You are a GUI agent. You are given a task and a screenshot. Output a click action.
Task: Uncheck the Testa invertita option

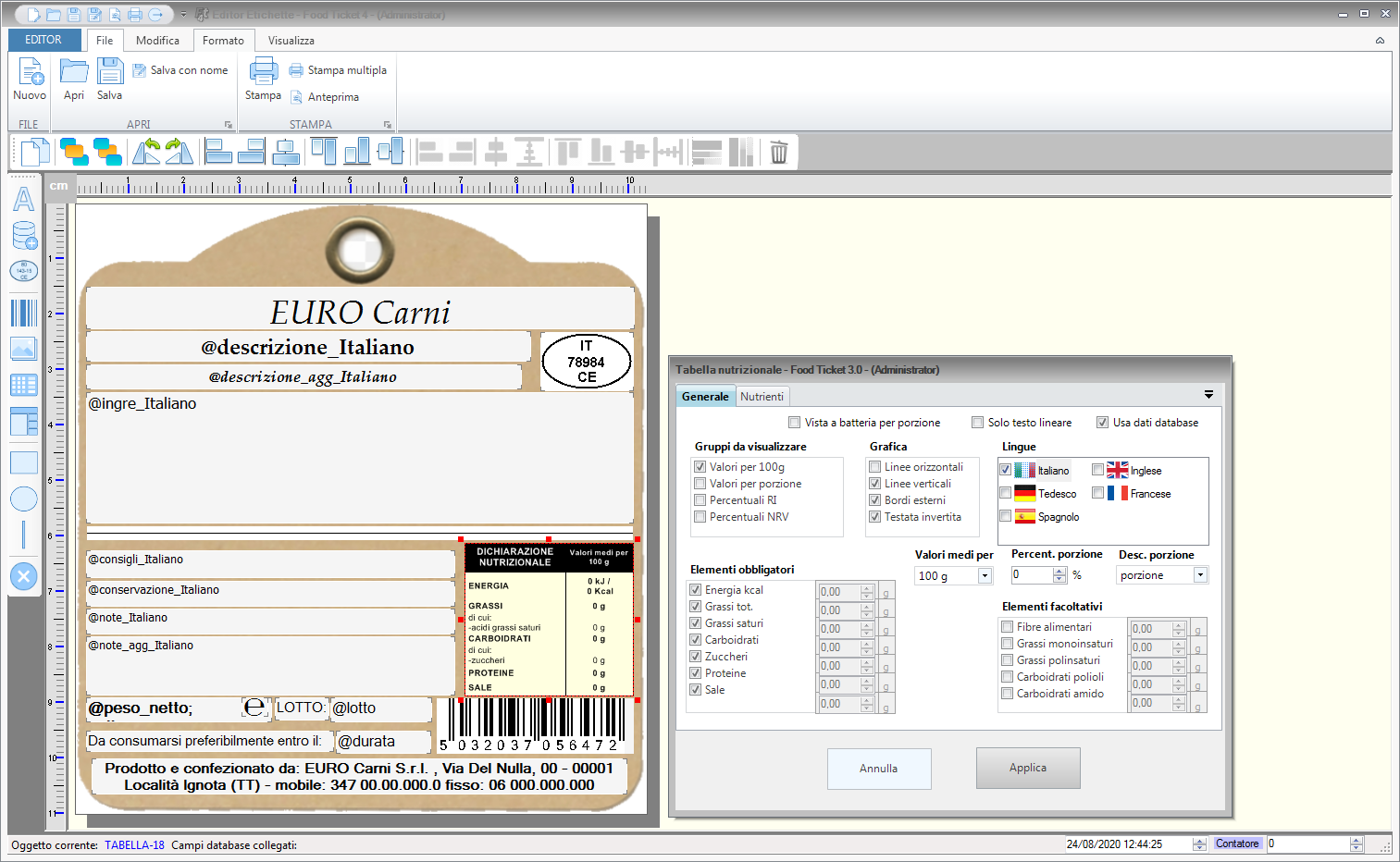pyautogui.click(x=874, y=516)
